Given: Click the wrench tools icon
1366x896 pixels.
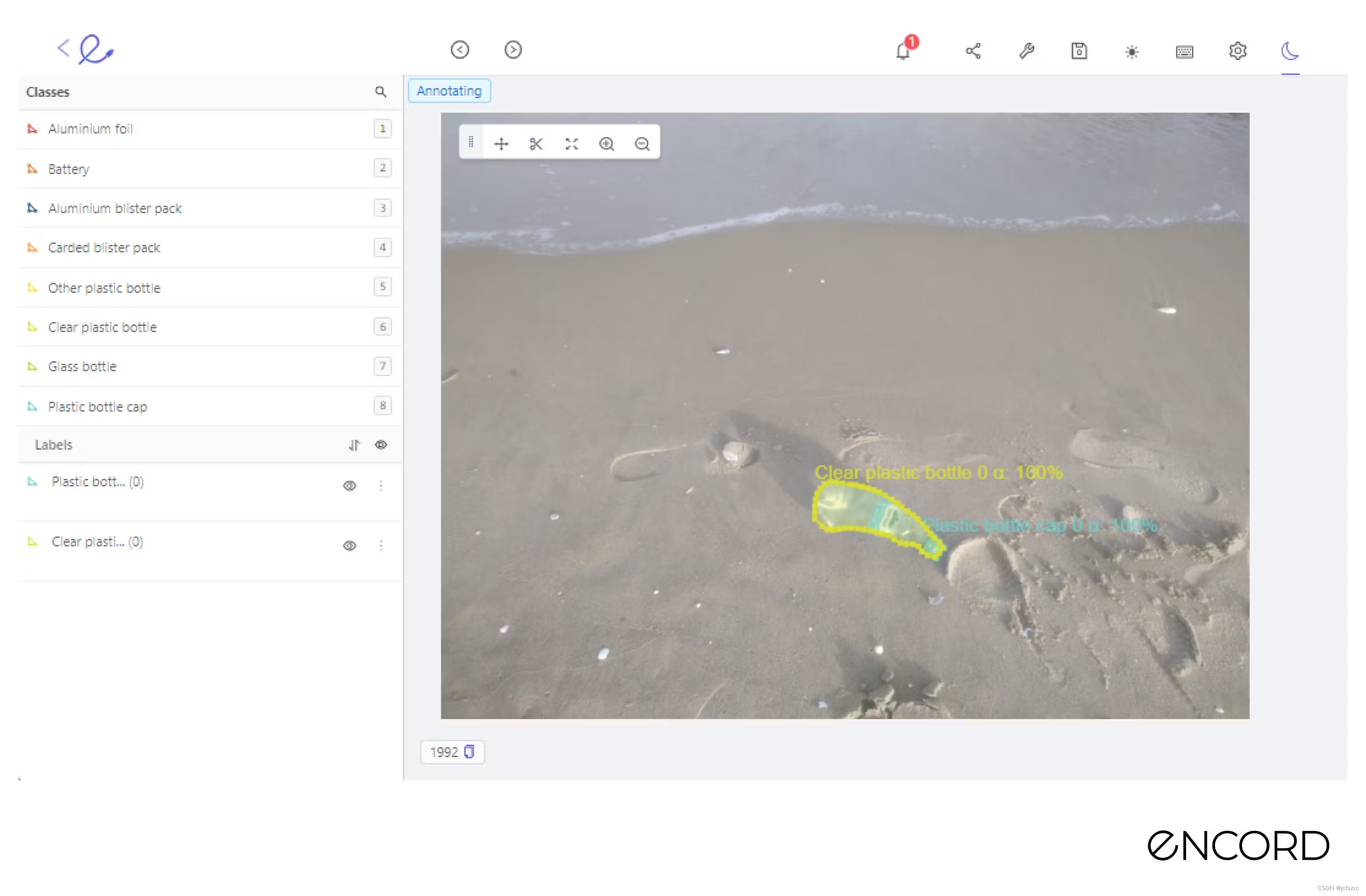Looking at the screenshot, I should pos(1027,51).
